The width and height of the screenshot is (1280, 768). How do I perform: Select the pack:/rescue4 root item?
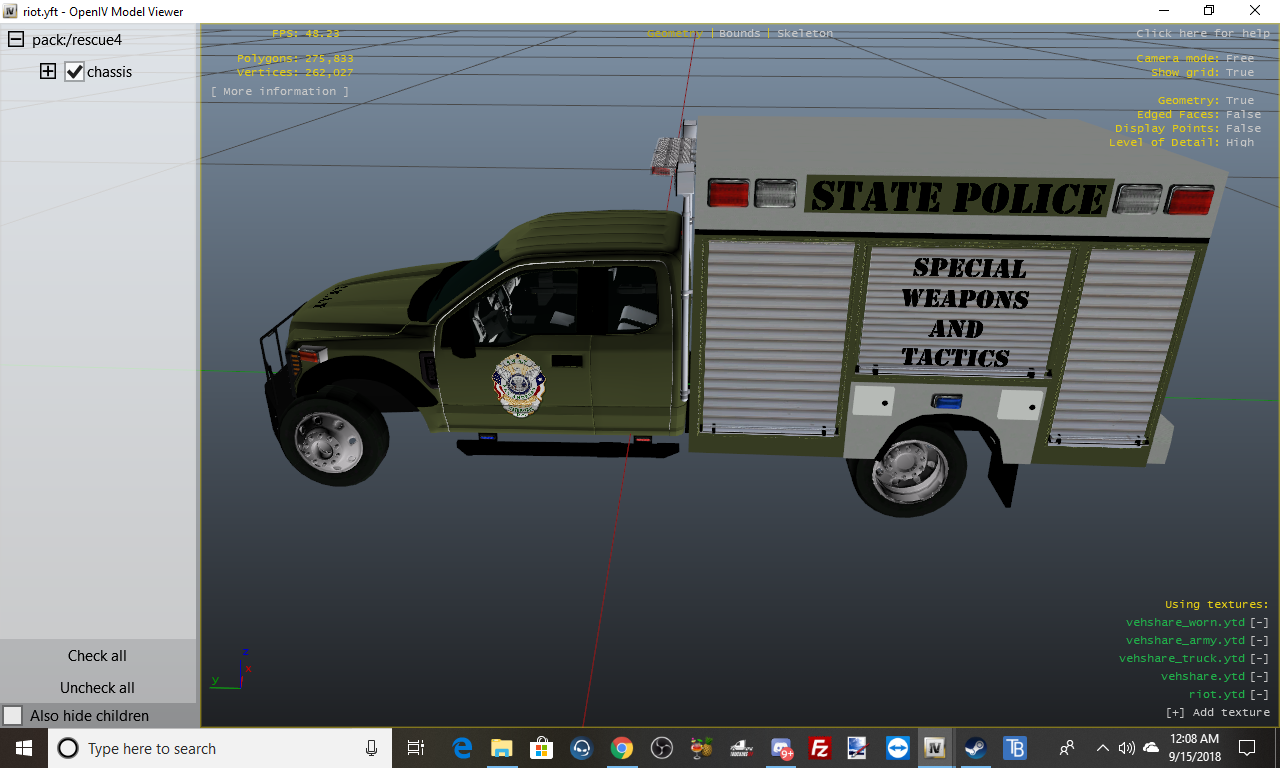point(77,40)
